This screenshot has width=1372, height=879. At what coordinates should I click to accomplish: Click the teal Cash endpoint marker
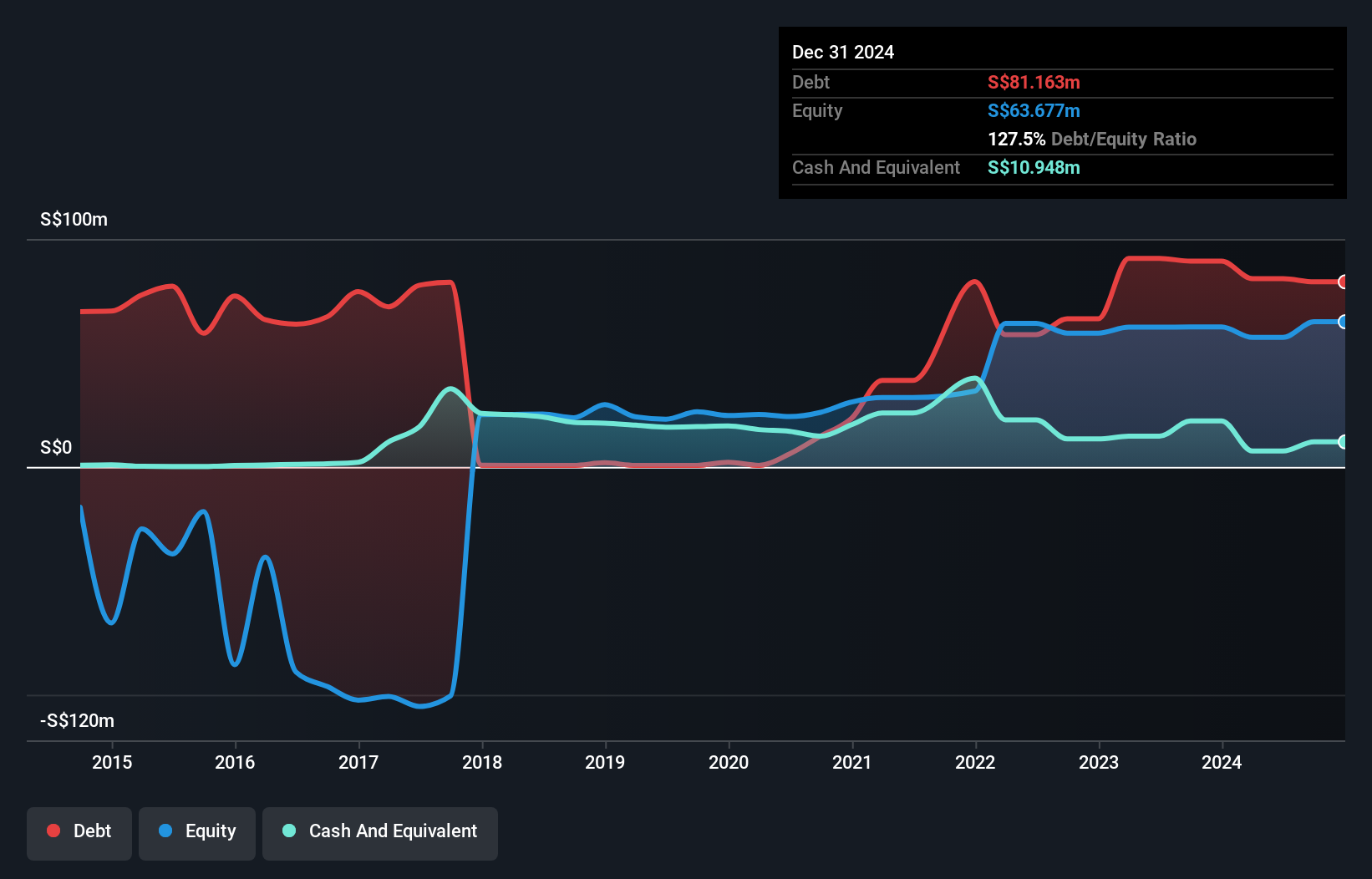pyautogui.click(x=1343, y=442)
